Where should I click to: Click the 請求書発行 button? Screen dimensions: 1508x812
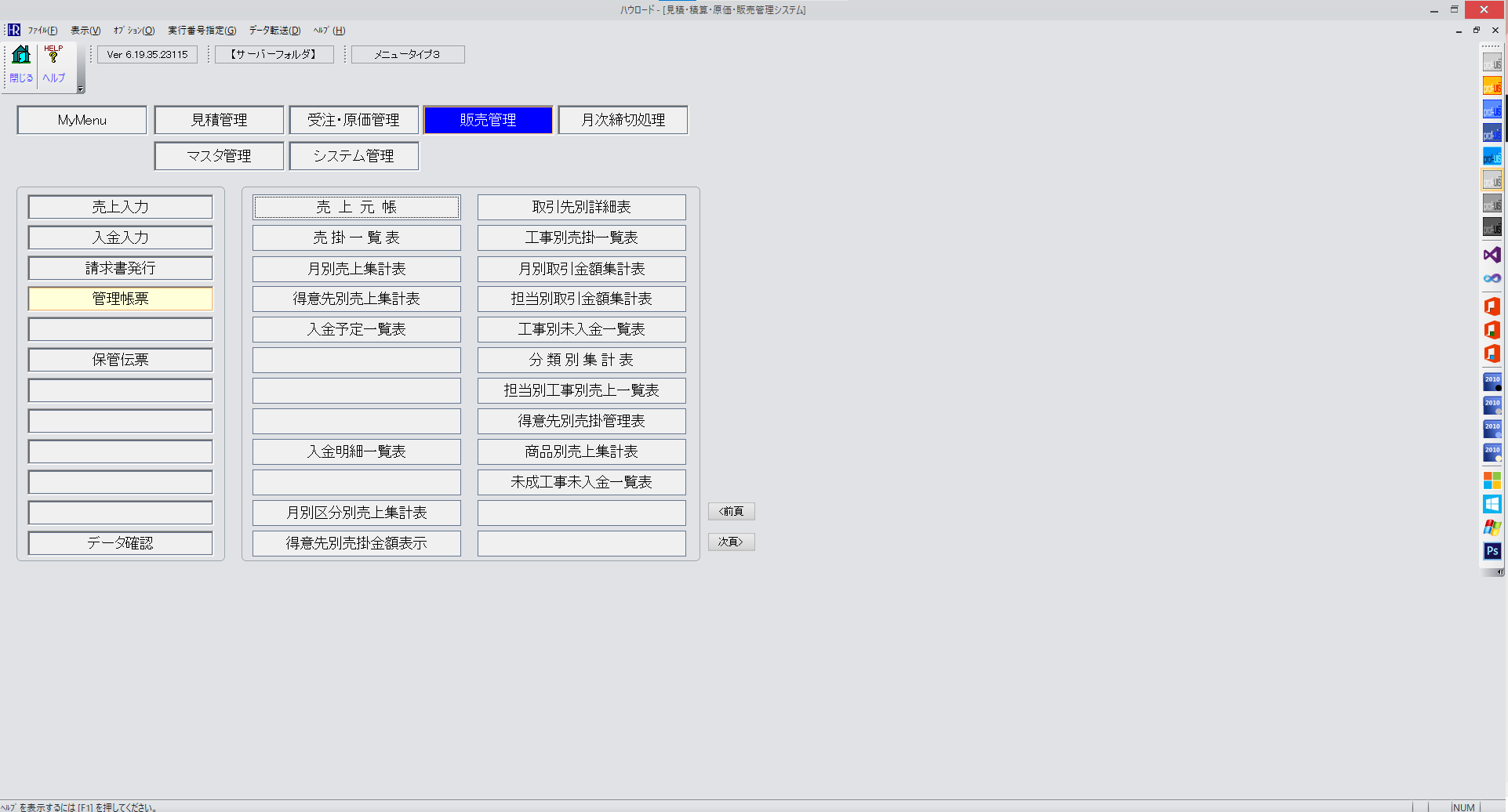pos(120,268)
